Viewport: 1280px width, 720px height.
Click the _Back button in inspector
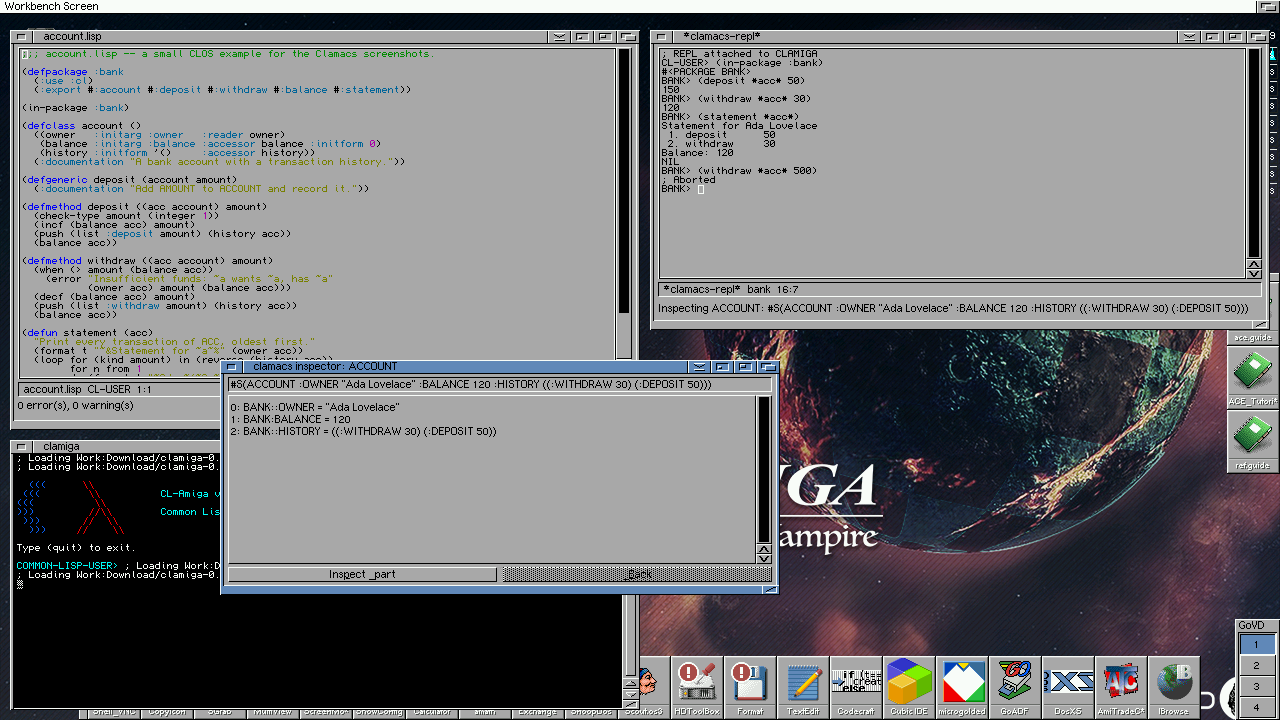[637, 575]
